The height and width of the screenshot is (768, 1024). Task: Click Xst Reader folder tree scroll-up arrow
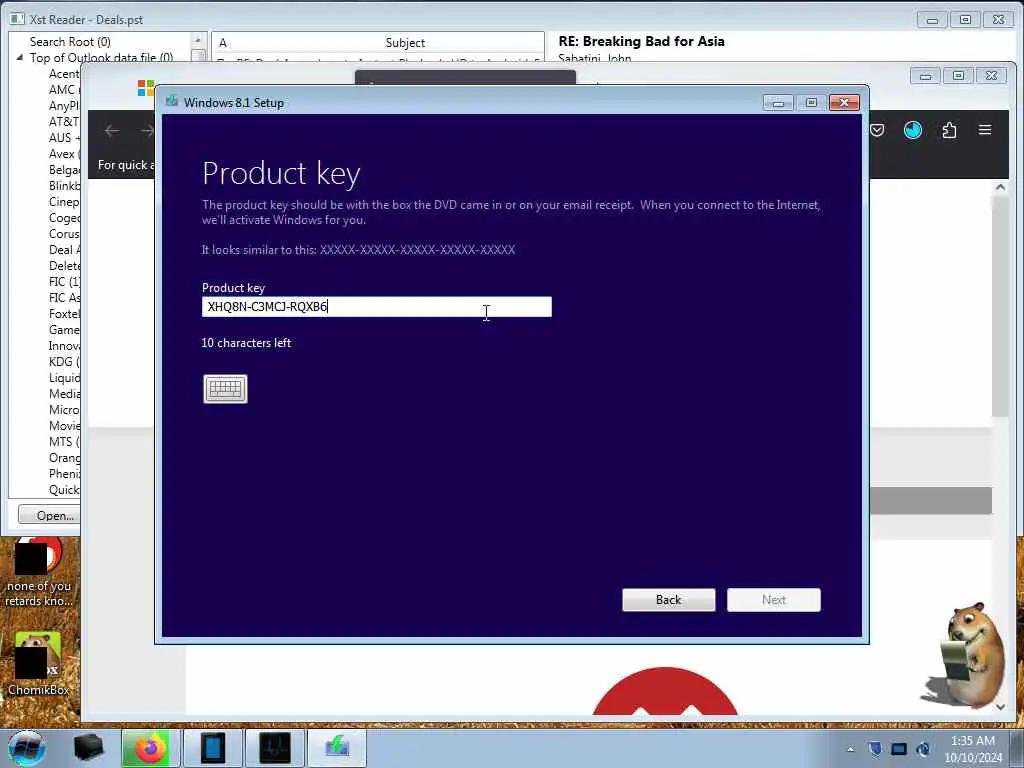pos(198,40)
